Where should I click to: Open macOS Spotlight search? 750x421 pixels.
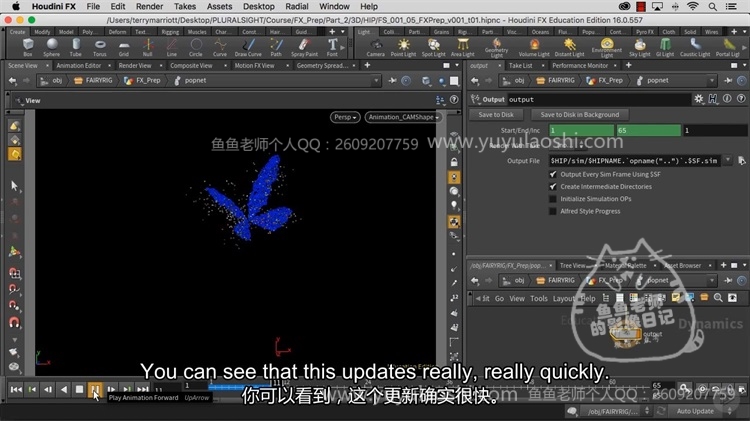[713, 6]
